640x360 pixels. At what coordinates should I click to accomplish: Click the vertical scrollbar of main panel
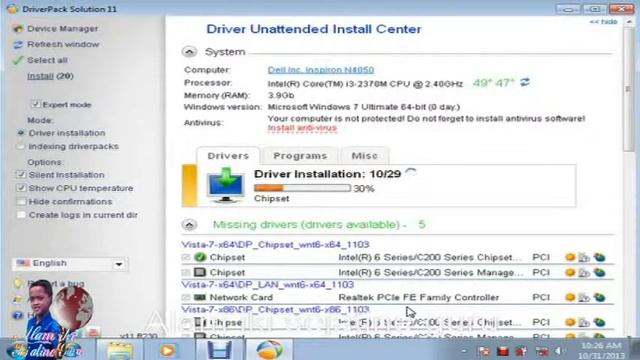(x=628, y=89)
